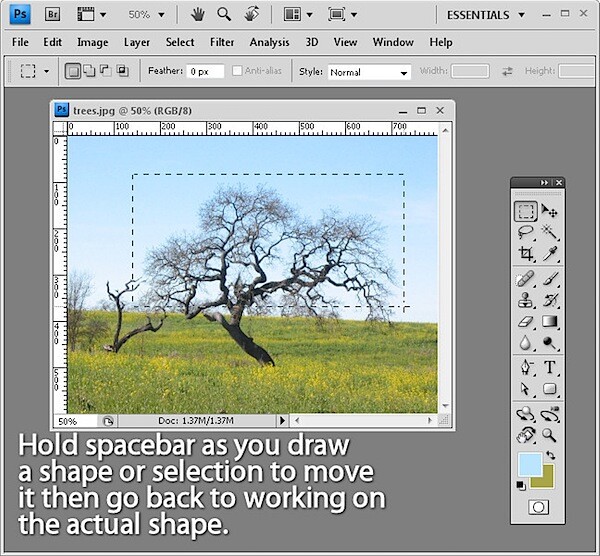The width and height of the screenshot is (600, 556).
Task: Click the Zoom tool in application bar
Action: coord(224,15)
